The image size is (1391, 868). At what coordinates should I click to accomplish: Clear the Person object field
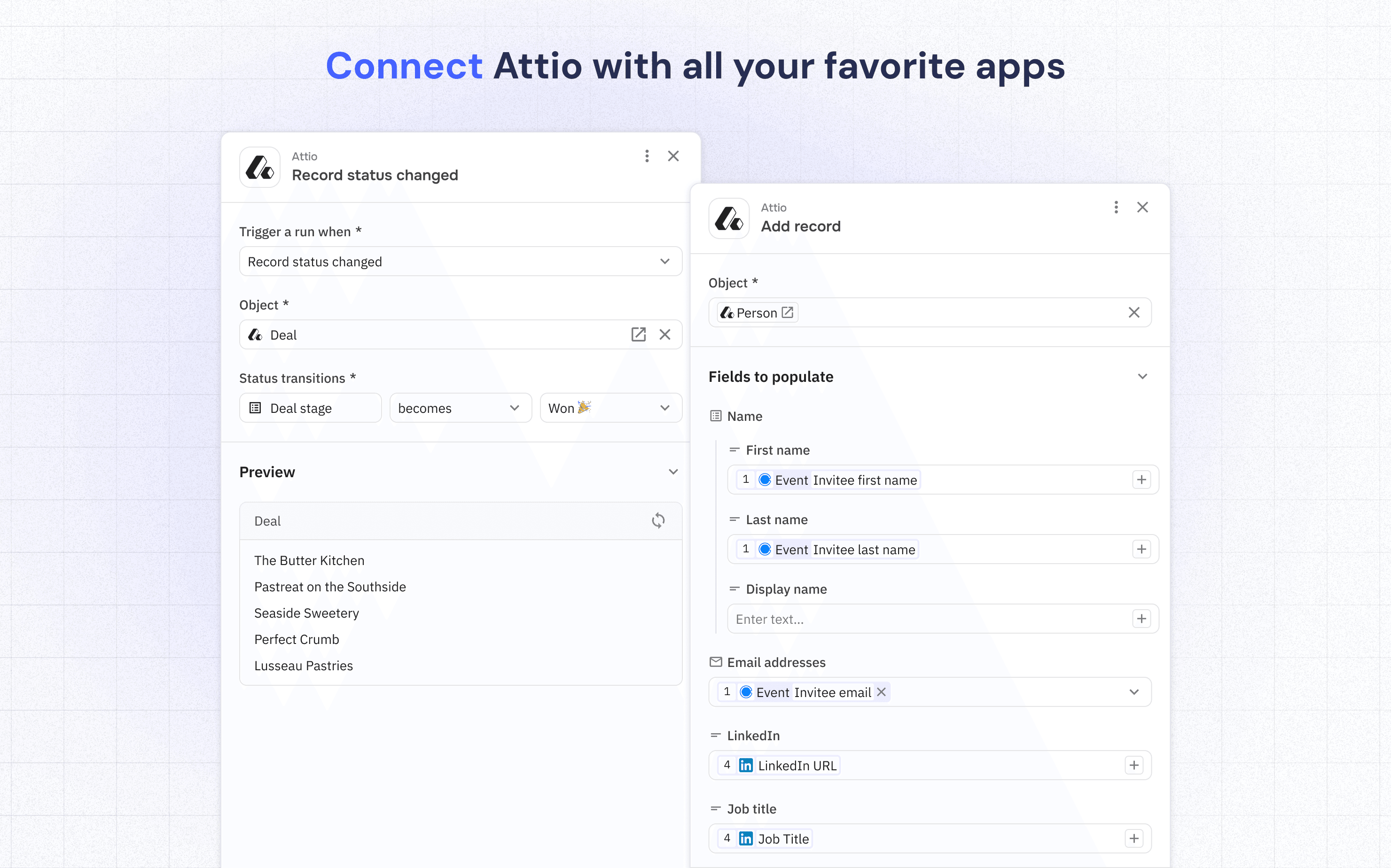click(x=1133, y=312)
